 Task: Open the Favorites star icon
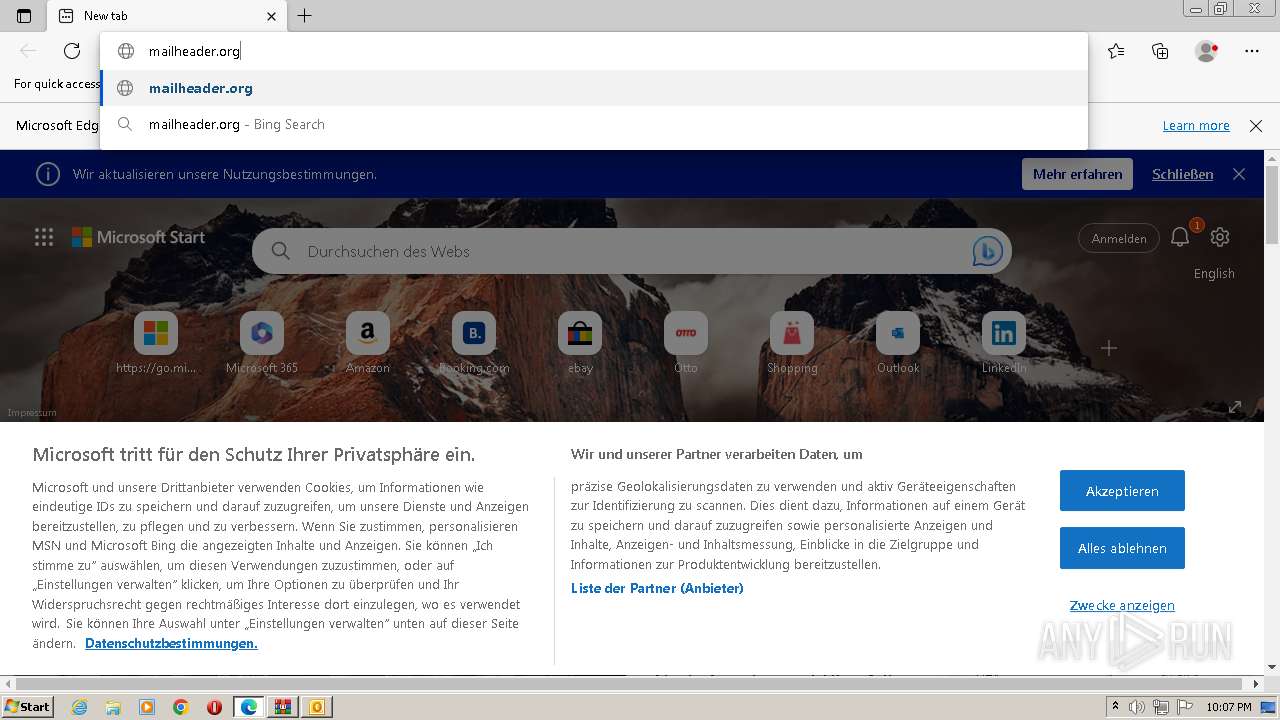[1116, 51]
